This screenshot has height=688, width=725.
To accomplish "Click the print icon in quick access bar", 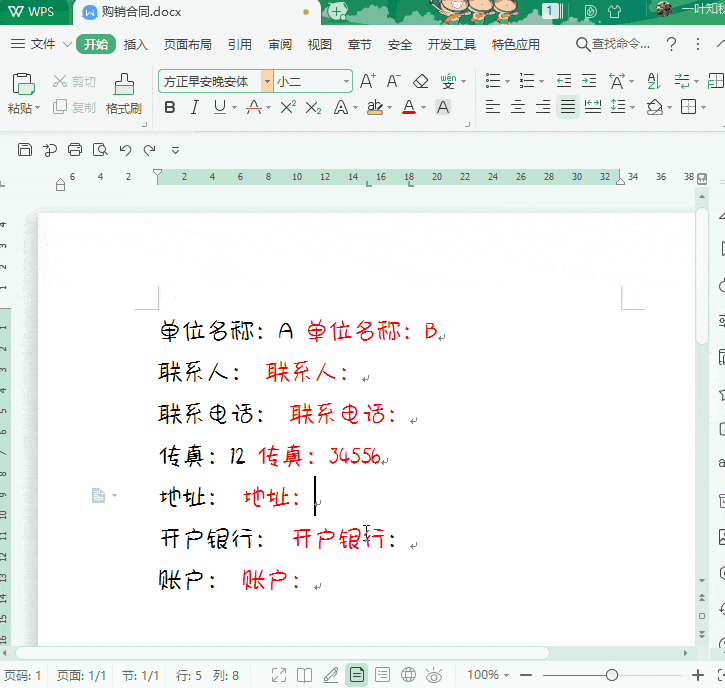I will coord(75,150).
